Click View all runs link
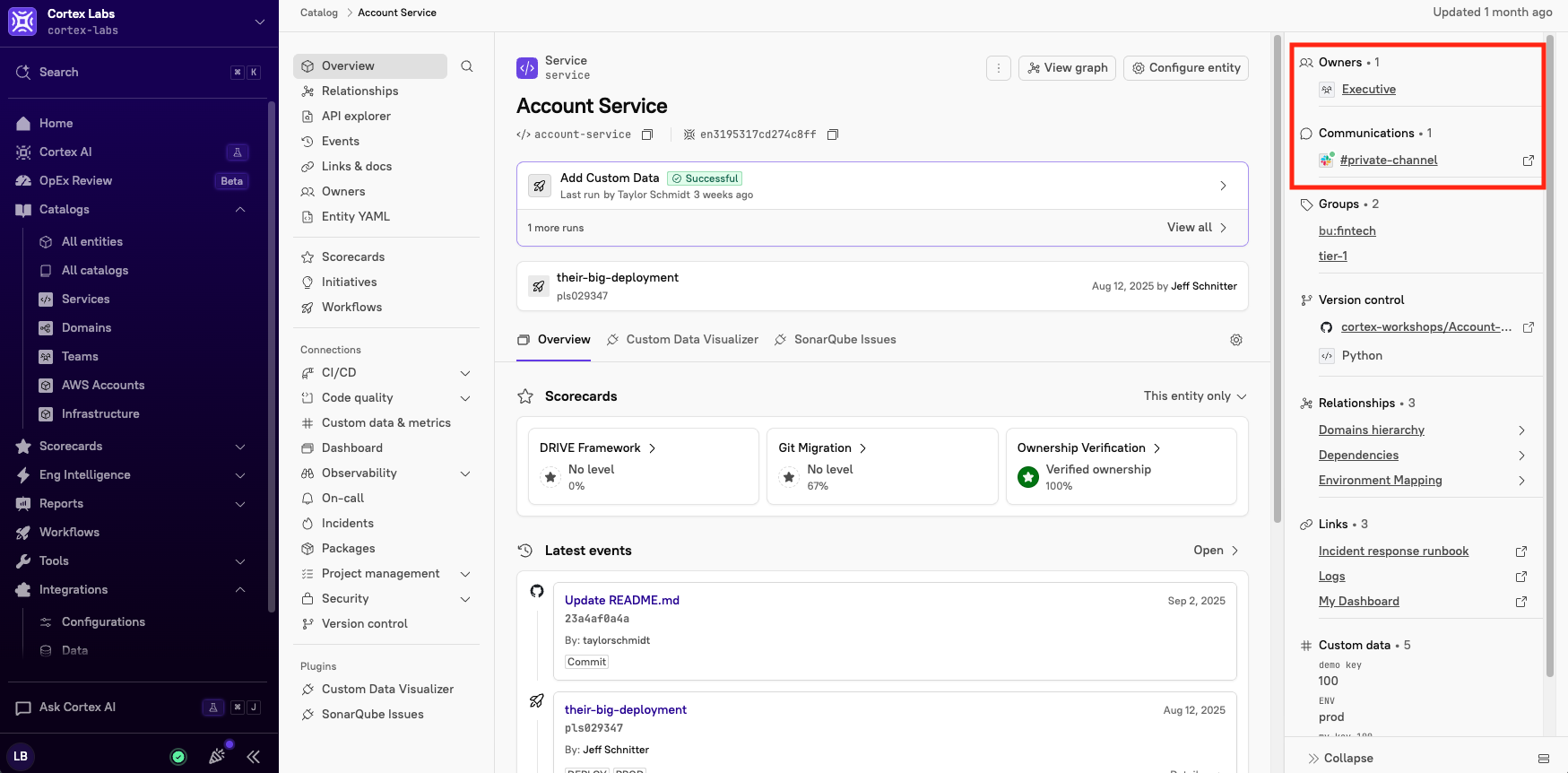 click(1197, 228)
